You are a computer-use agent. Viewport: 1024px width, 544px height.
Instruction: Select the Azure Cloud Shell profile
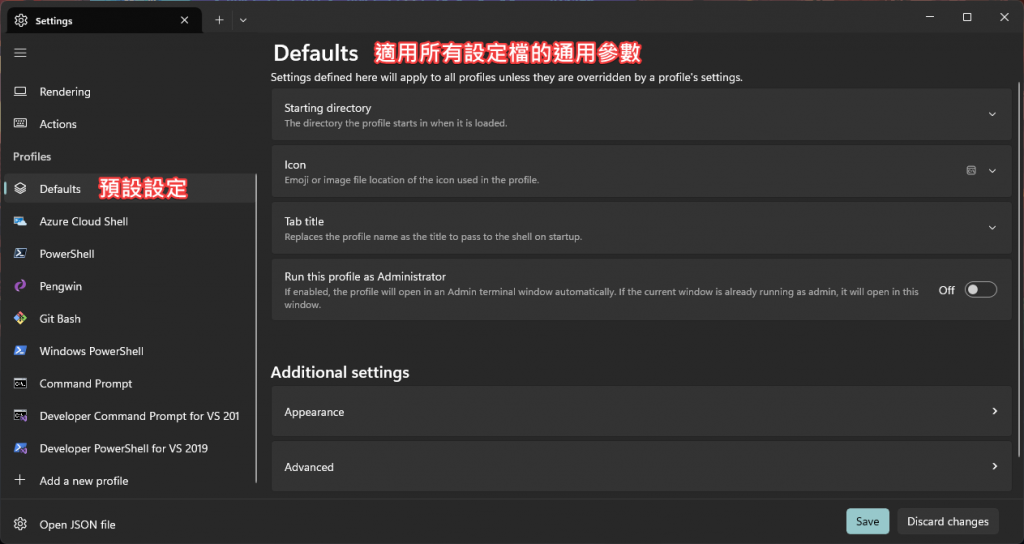click(129, 221)
